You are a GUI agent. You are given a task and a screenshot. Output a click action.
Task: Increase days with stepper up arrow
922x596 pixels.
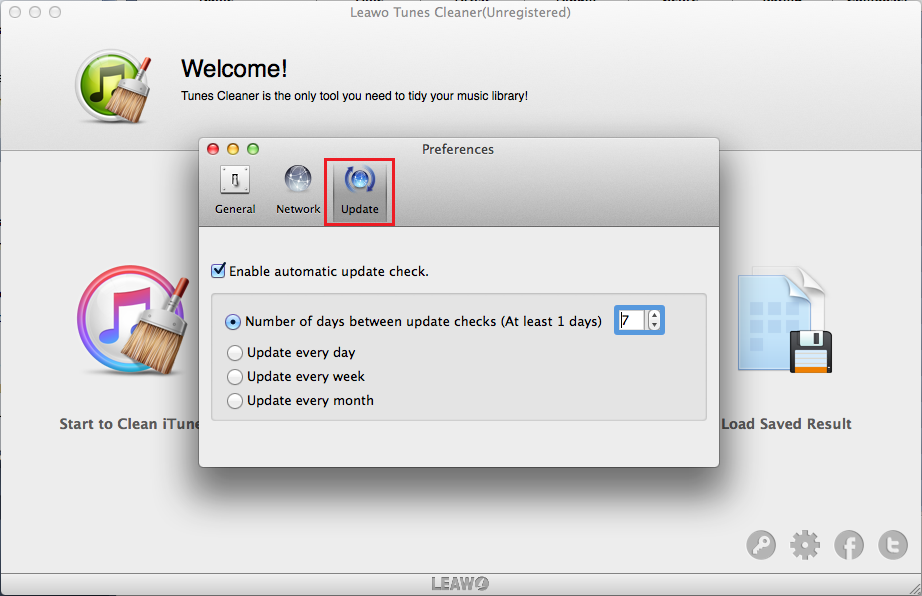(654, 315)
